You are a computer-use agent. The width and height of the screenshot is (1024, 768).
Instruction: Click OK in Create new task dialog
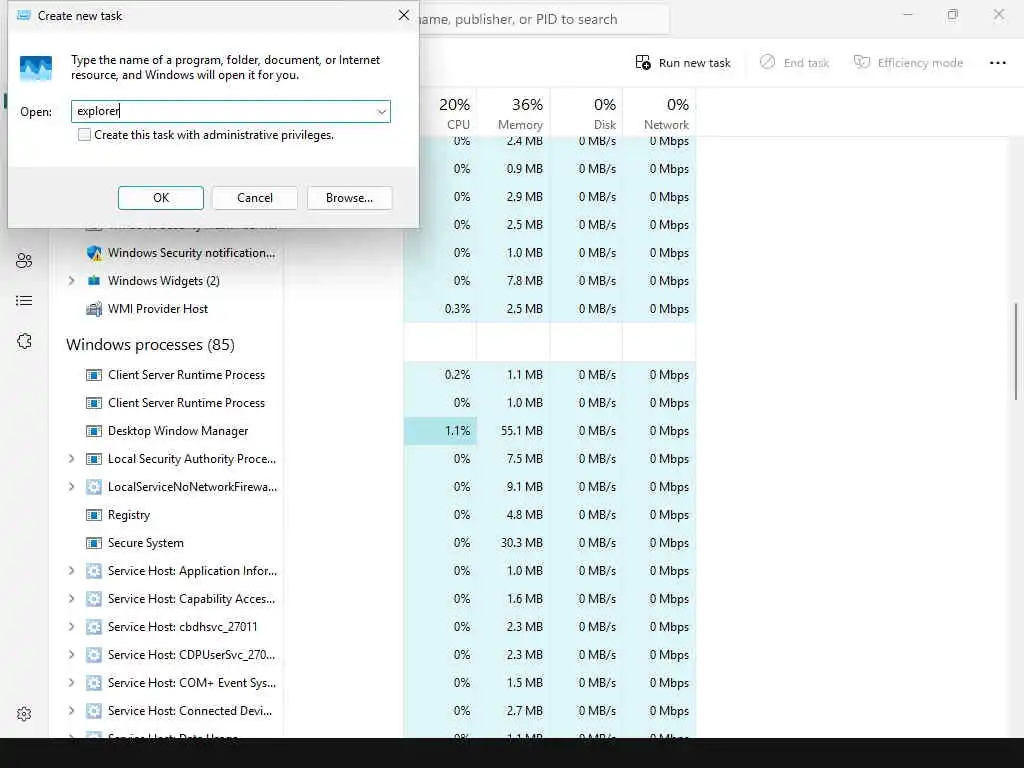161,198
